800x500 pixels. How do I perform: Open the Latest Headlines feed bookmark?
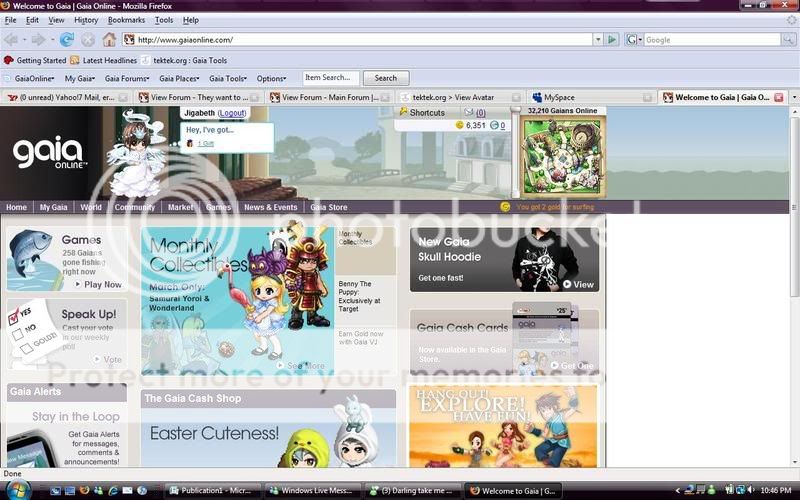point(109,60)
